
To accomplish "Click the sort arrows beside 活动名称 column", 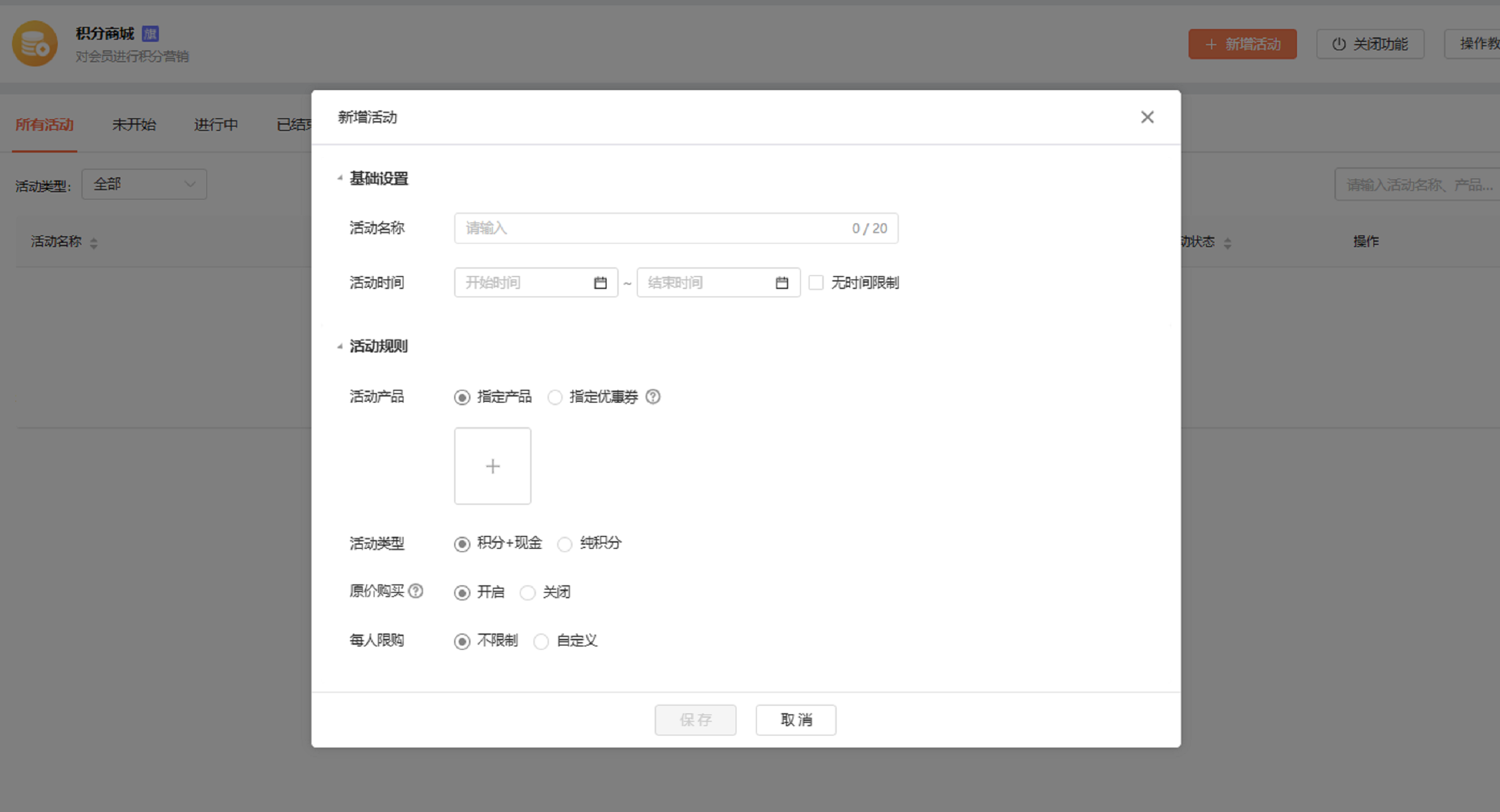I will 94,243.
